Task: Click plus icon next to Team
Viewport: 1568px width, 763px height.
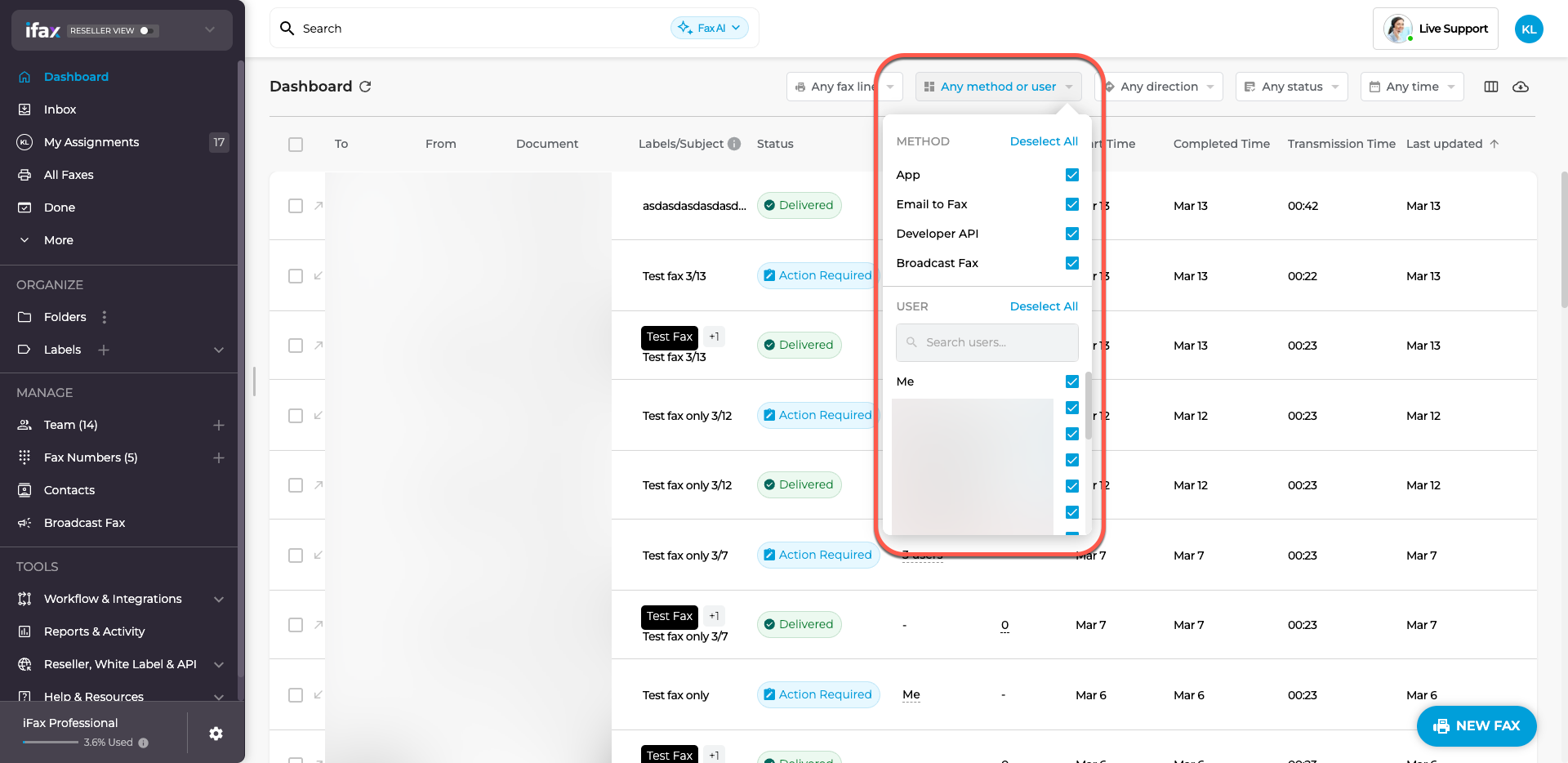Action: coord(218,425)
